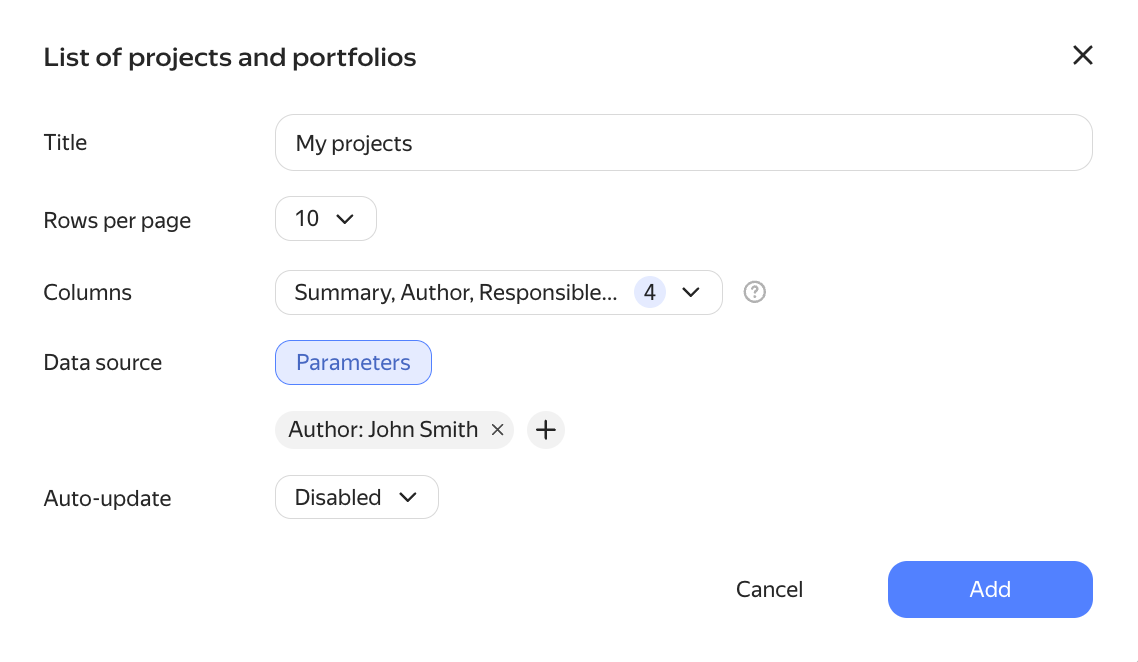This screenshot has width=1138, height=662.
Task: Click the Auto-update label
Action: pos(107,499)
